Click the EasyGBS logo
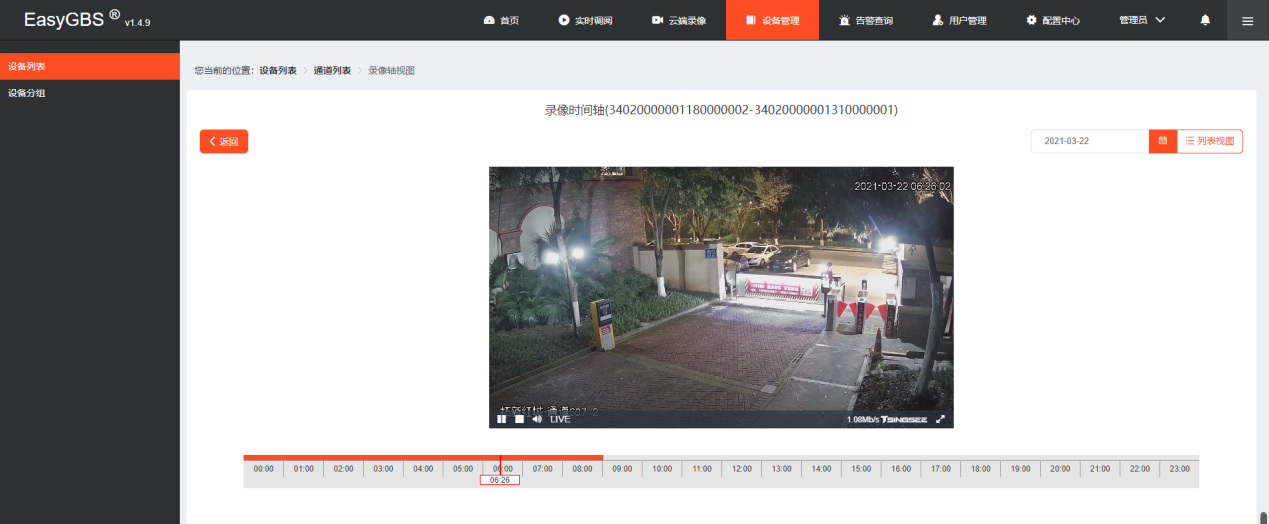The height and width of the screenshot is (524, 1269). coord(72,19)
